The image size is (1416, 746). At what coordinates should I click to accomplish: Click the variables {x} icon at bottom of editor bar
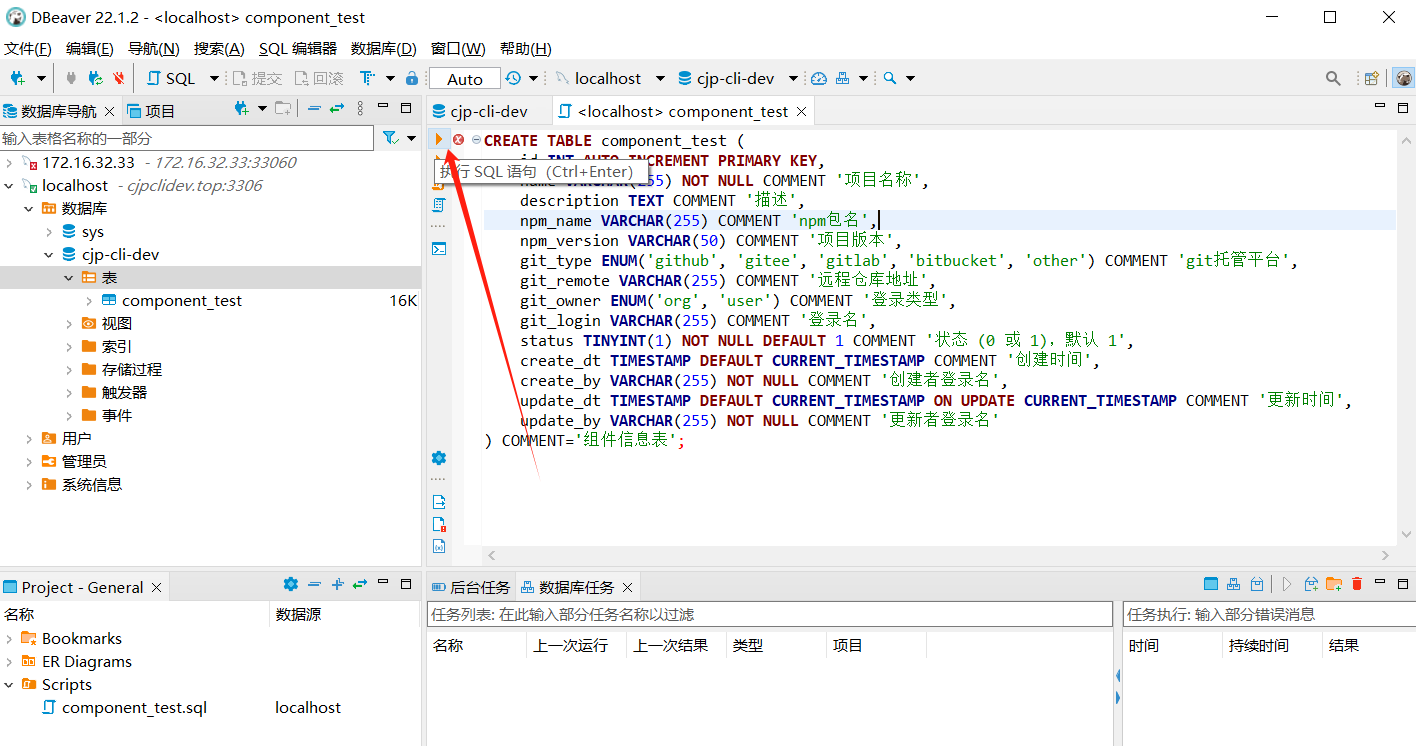439,546
